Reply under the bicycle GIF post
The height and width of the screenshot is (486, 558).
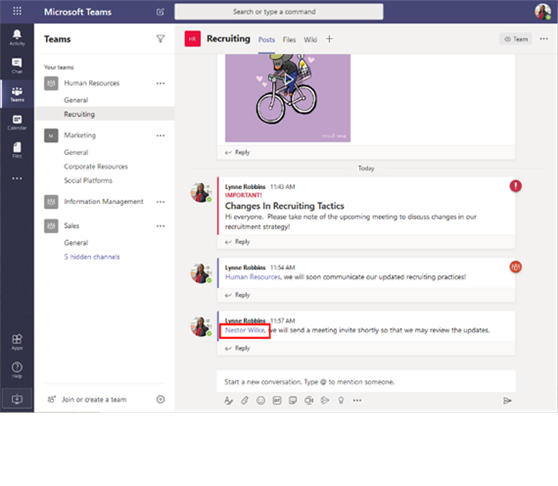[x=237, y=152]
